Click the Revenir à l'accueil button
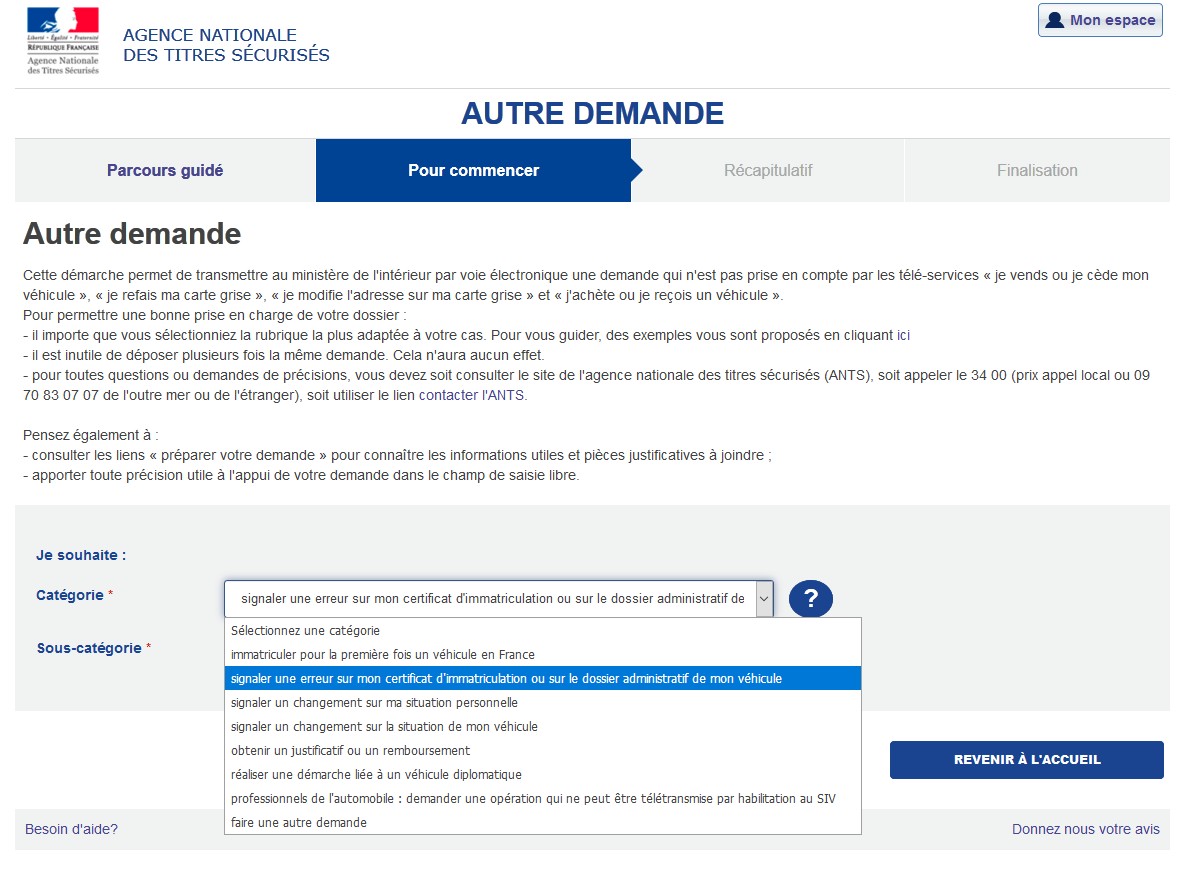 (1027, 759)
